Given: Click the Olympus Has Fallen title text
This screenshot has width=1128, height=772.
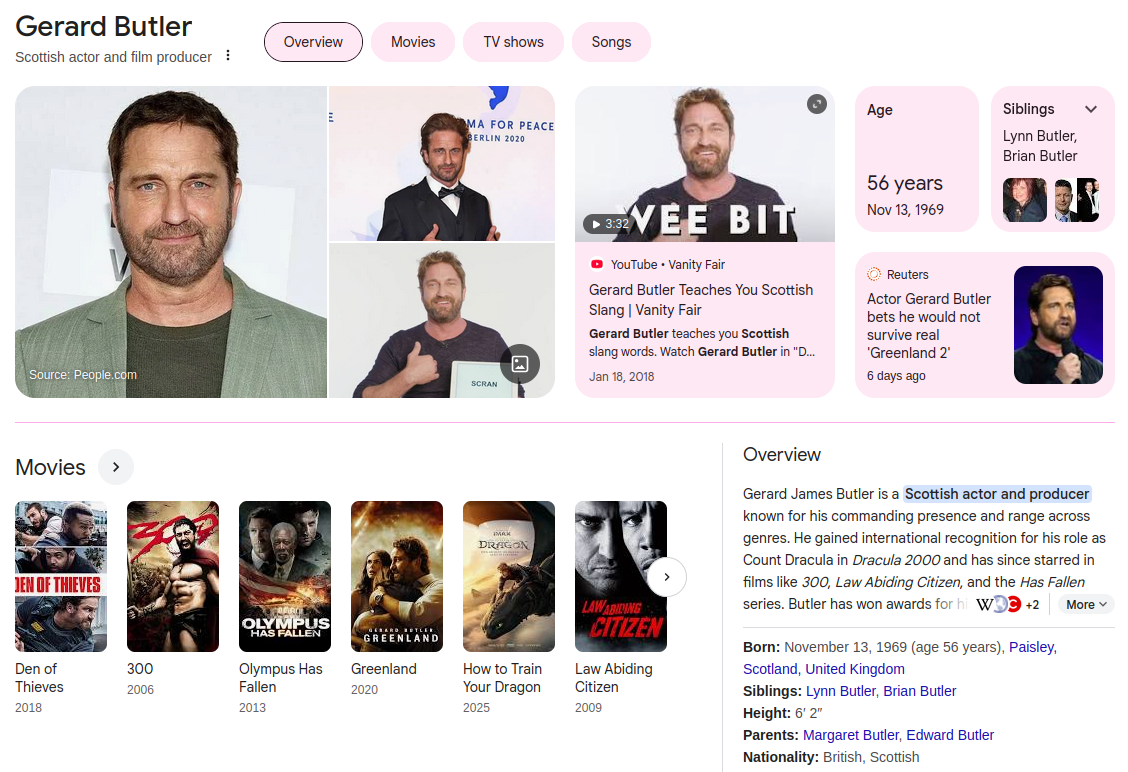Looking at the screenshot, I should point(281,678).
